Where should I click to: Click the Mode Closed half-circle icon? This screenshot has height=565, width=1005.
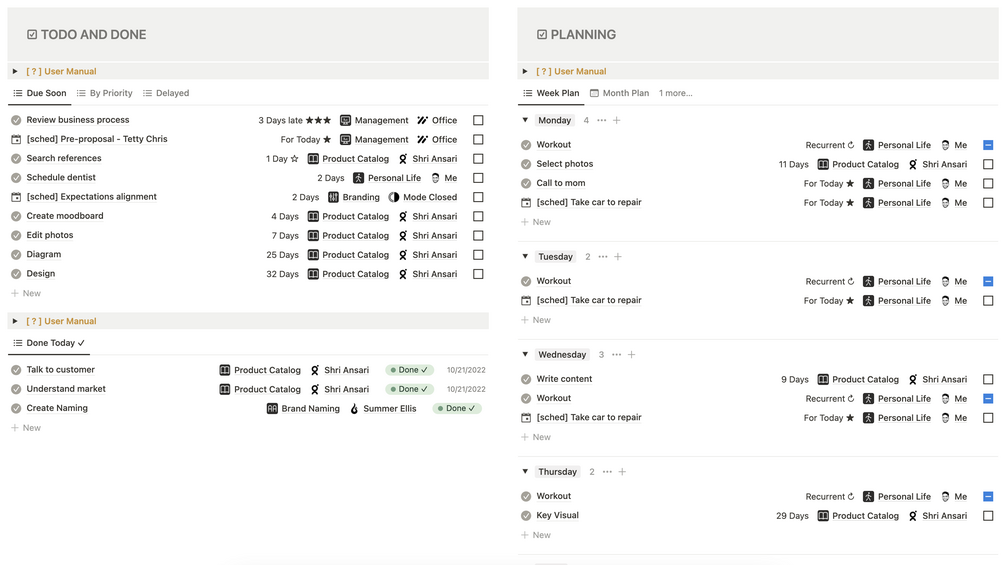394,197
